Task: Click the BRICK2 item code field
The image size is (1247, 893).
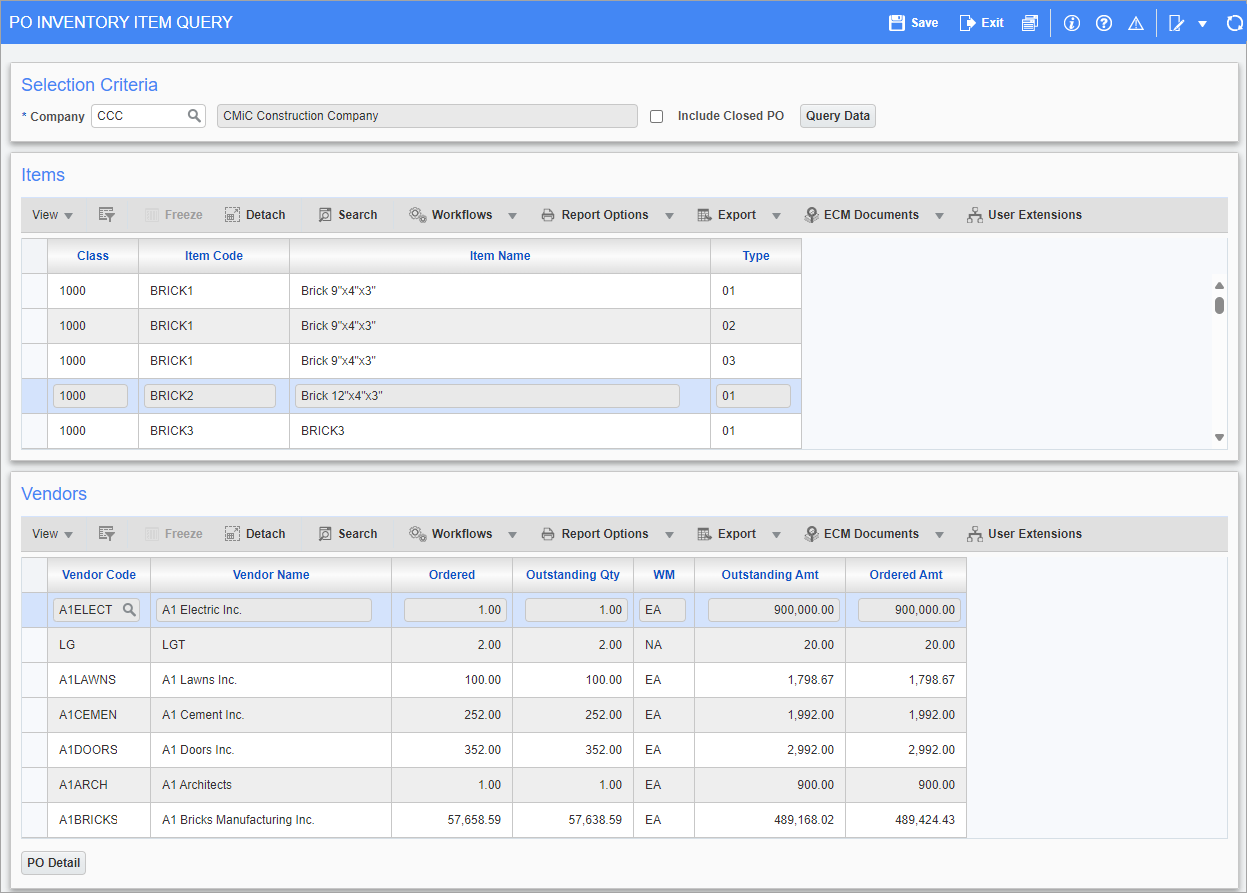Action: [210, 396]
